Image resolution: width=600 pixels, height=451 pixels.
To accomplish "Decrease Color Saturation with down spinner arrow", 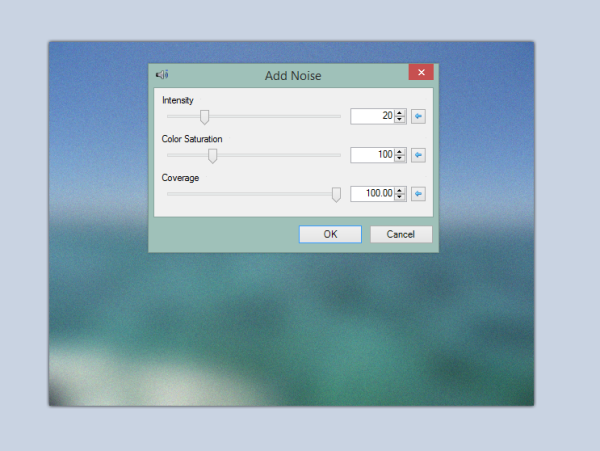I will click(399, 158).
